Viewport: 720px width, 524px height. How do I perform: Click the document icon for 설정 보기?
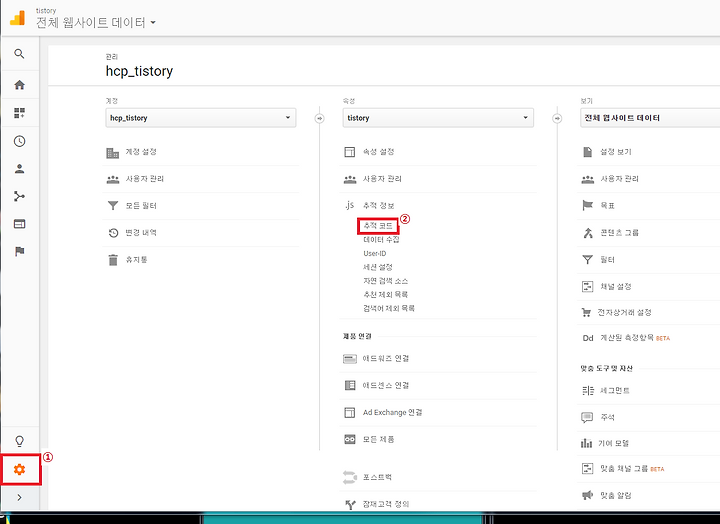587,152
